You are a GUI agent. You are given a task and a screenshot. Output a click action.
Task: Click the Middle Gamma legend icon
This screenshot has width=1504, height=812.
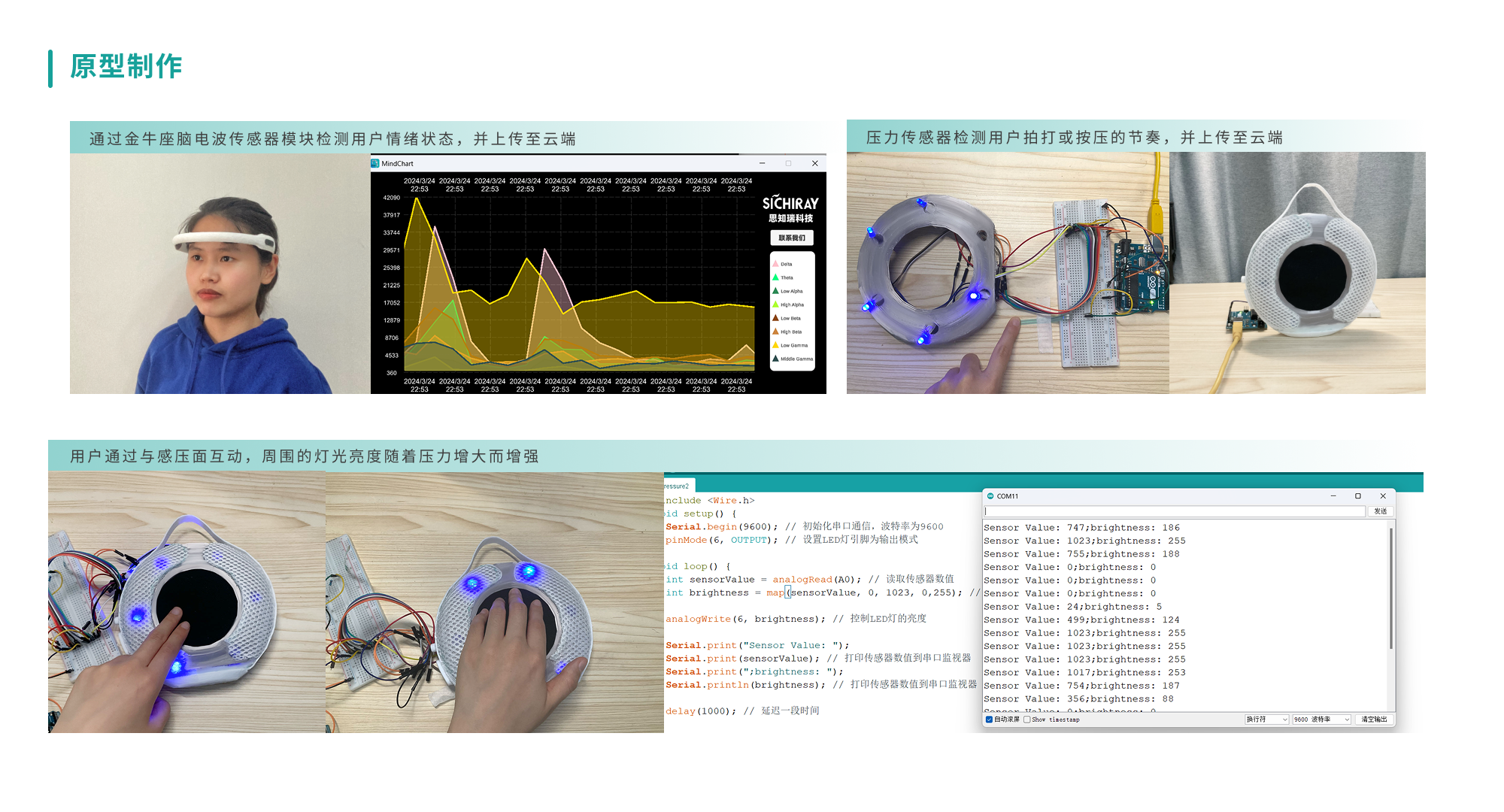click(775, 359)
